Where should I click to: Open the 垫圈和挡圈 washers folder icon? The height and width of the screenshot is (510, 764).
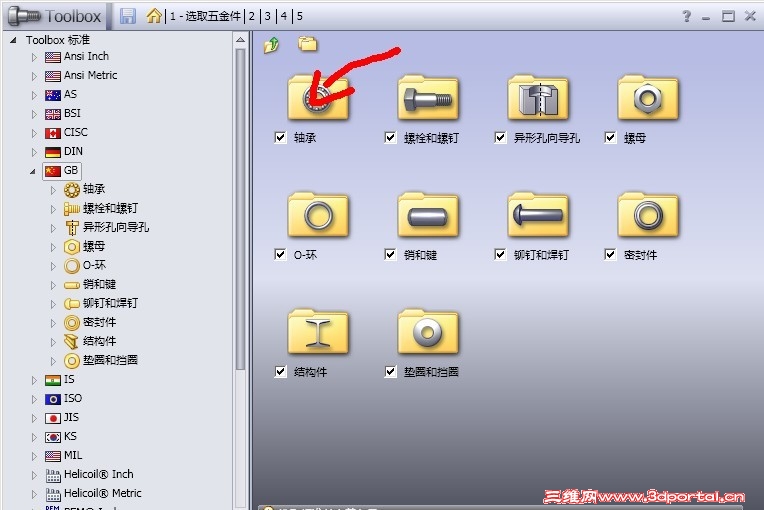pos(428,332)
